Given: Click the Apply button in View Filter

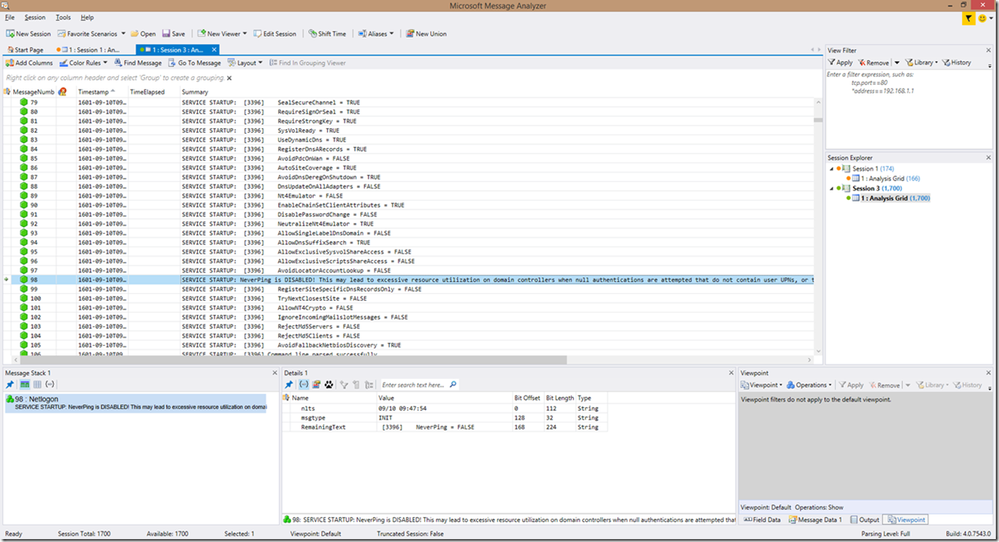Looking at the screenshot, I should [840, 62].
